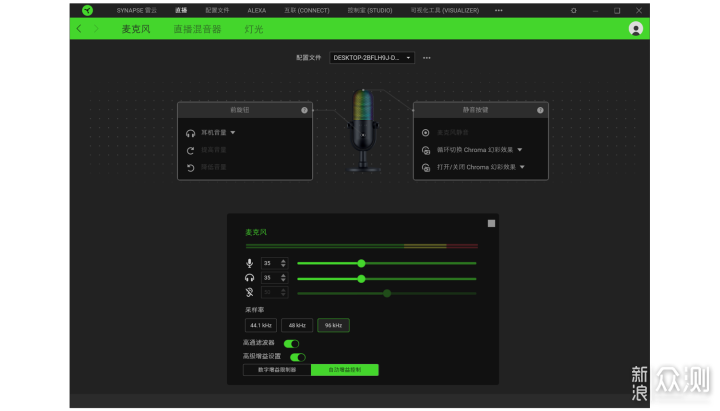Open the DESKTOP-2BFLH9J profile dropdown
Screen dimensions: 720x411
(372, 58)
